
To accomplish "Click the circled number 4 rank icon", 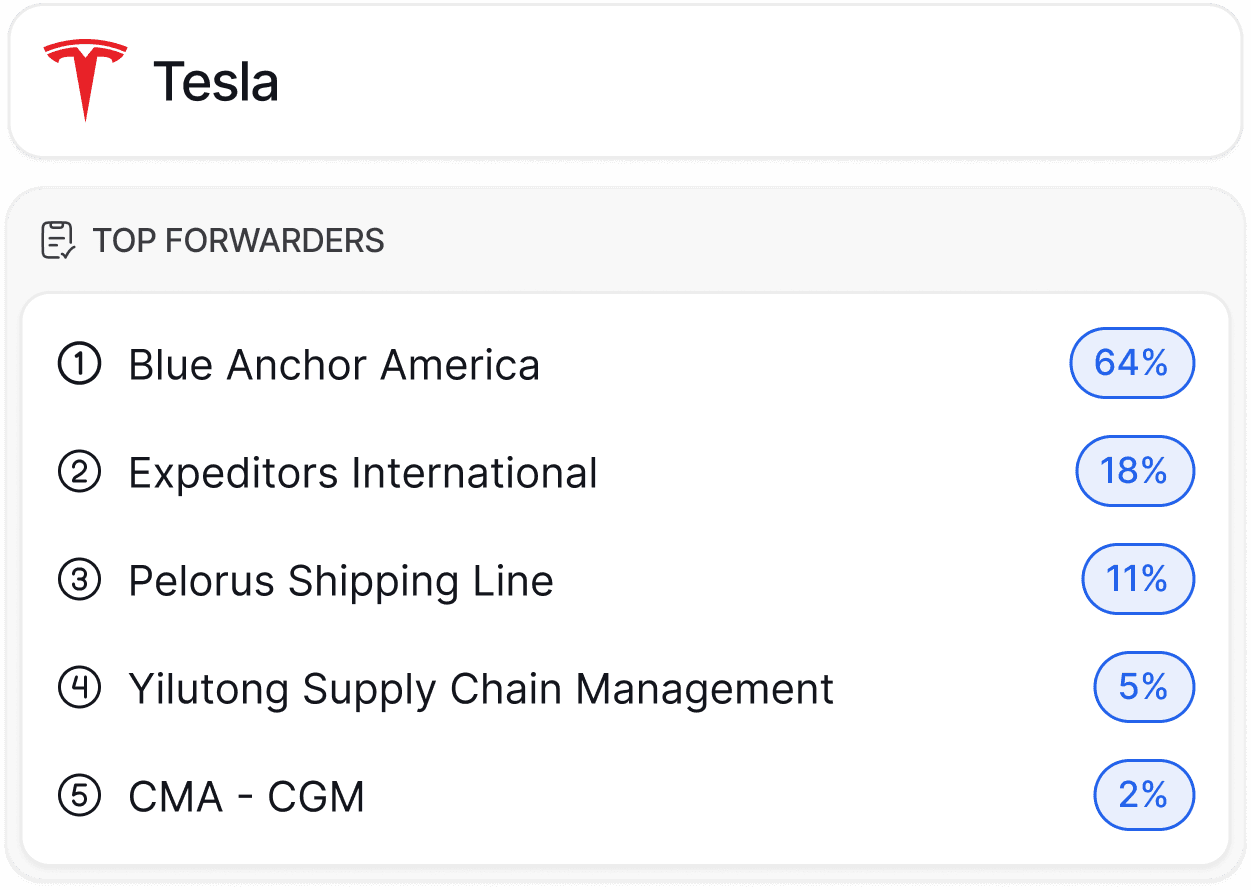I will [80, 689].
